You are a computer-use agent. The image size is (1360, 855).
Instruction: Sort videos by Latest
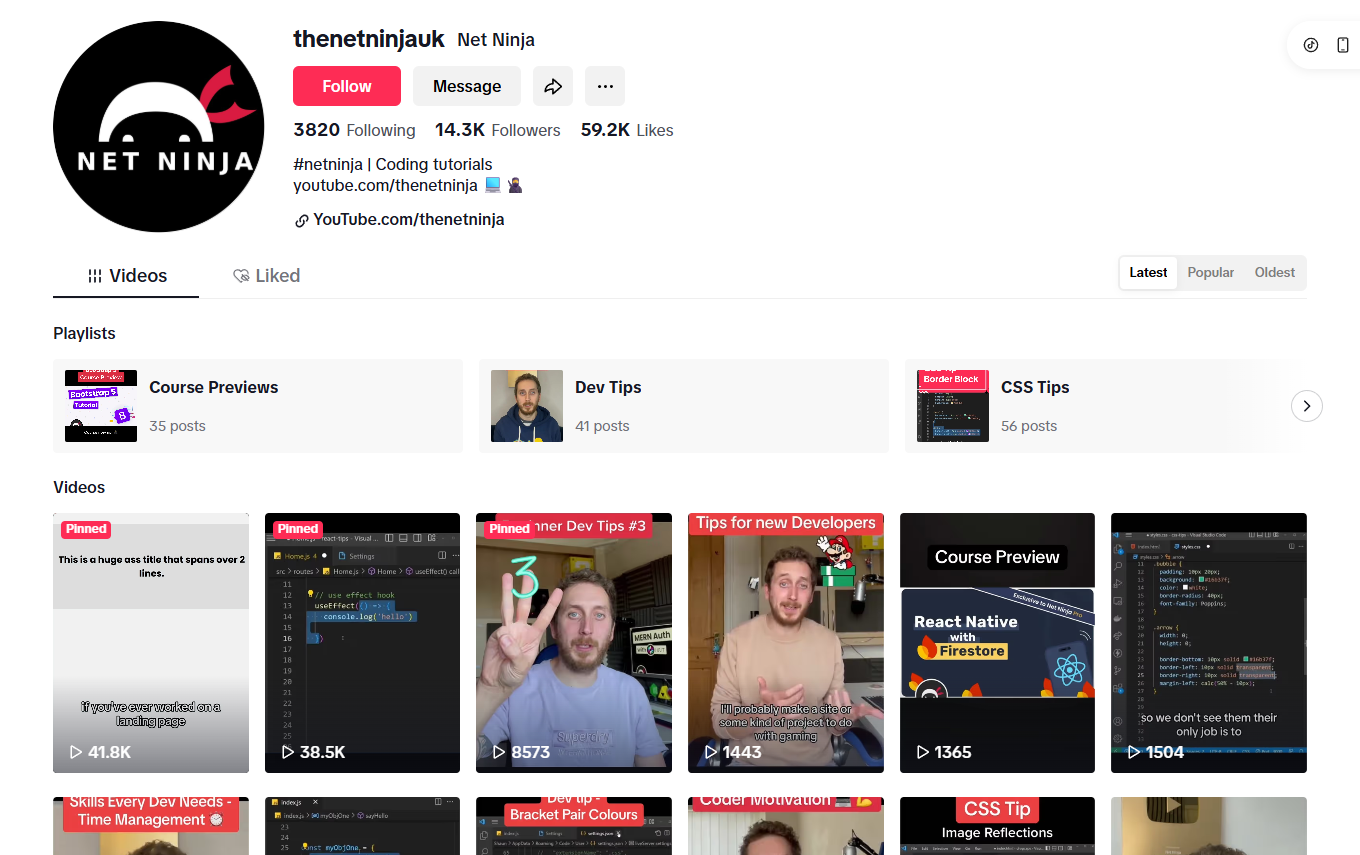pos(1148,273)
